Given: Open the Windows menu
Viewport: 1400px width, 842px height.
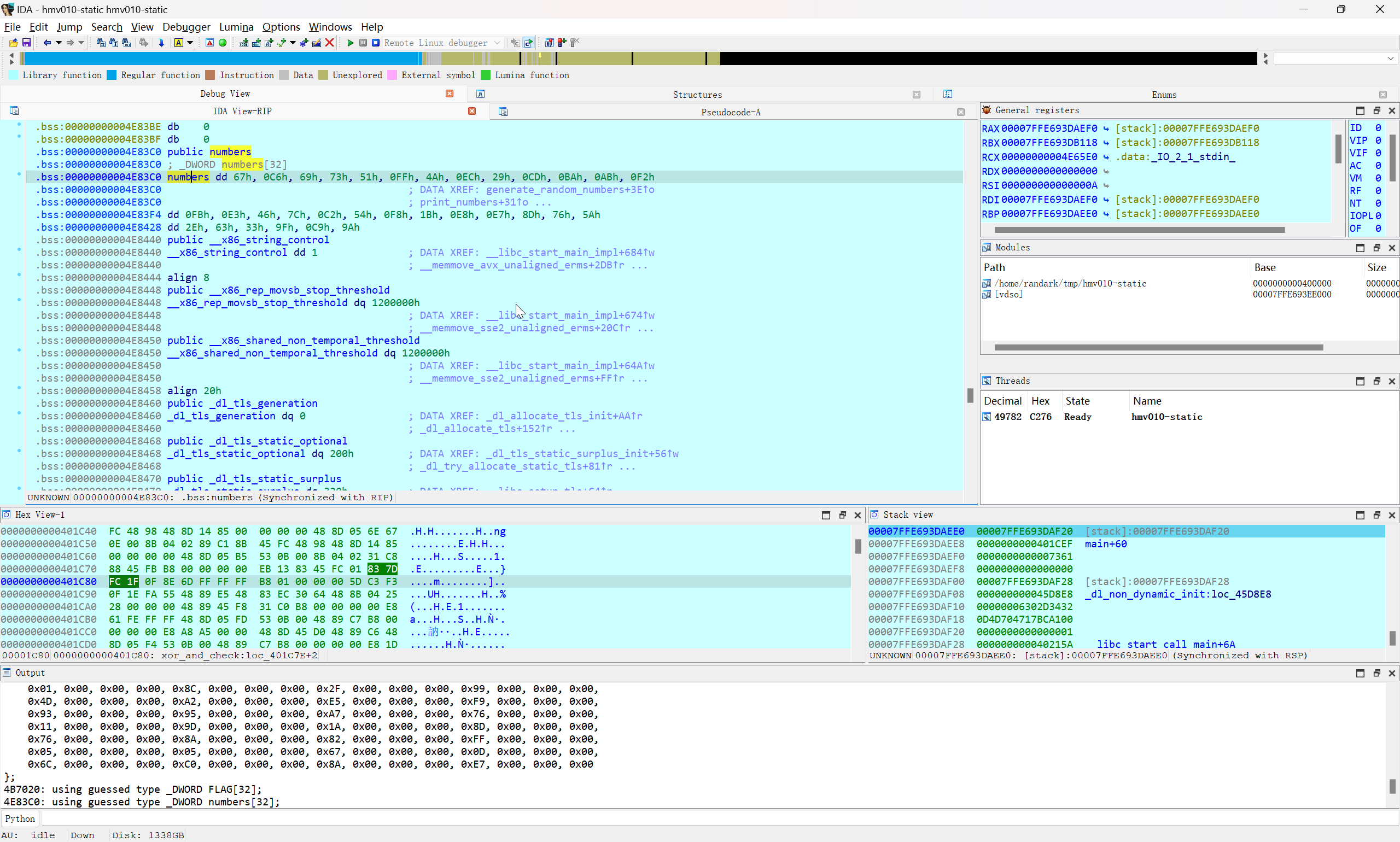Looking at the screenshot, I should [x=330, y=27].
